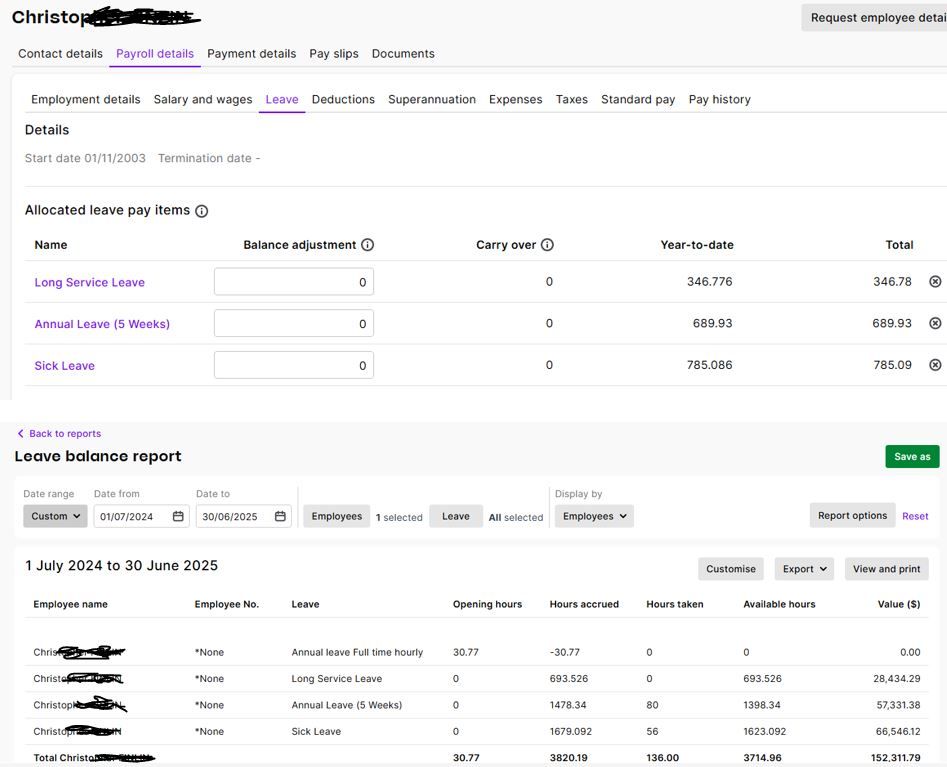Click the Reset link
The image size is (947, 767).
pyautogui.click(x=915, y=517)
